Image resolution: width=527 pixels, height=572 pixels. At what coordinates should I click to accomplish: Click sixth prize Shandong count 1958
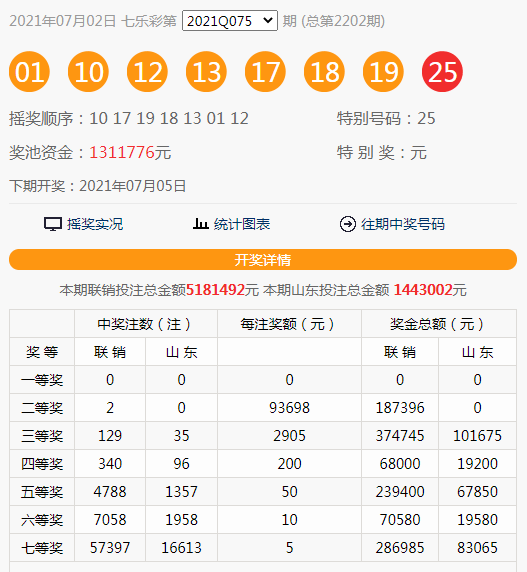pyautogui.click(x=182, y=520)
